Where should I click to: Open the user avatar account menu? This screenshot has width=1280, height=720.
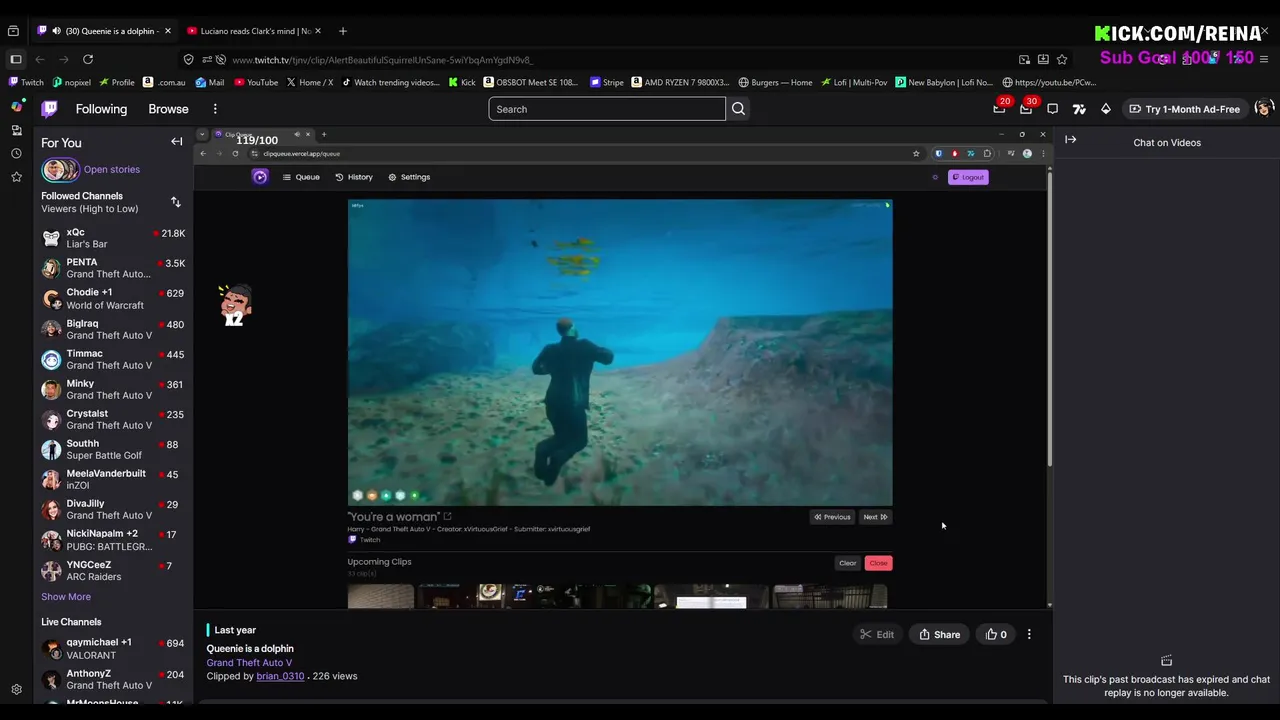pos(1263,108)
